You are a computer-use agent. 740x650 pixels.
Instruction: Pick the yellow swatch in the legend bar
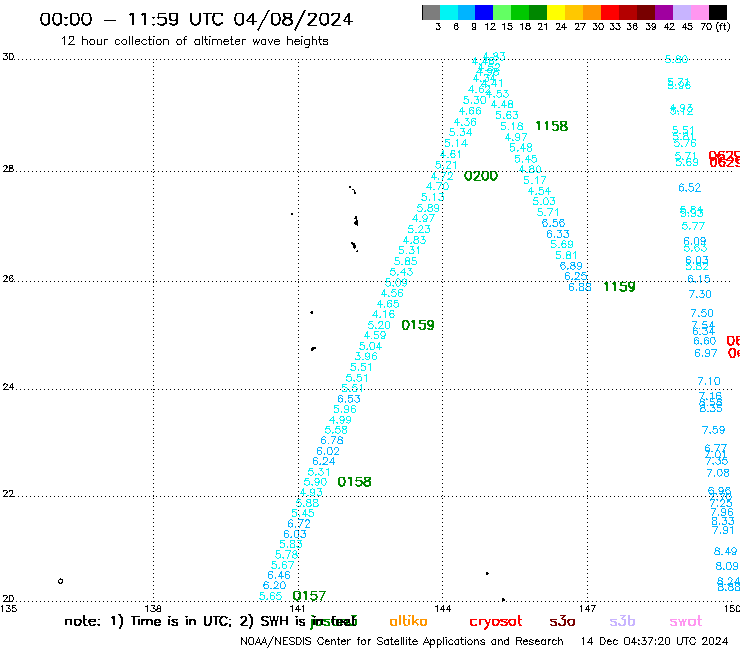pos(555,12)
